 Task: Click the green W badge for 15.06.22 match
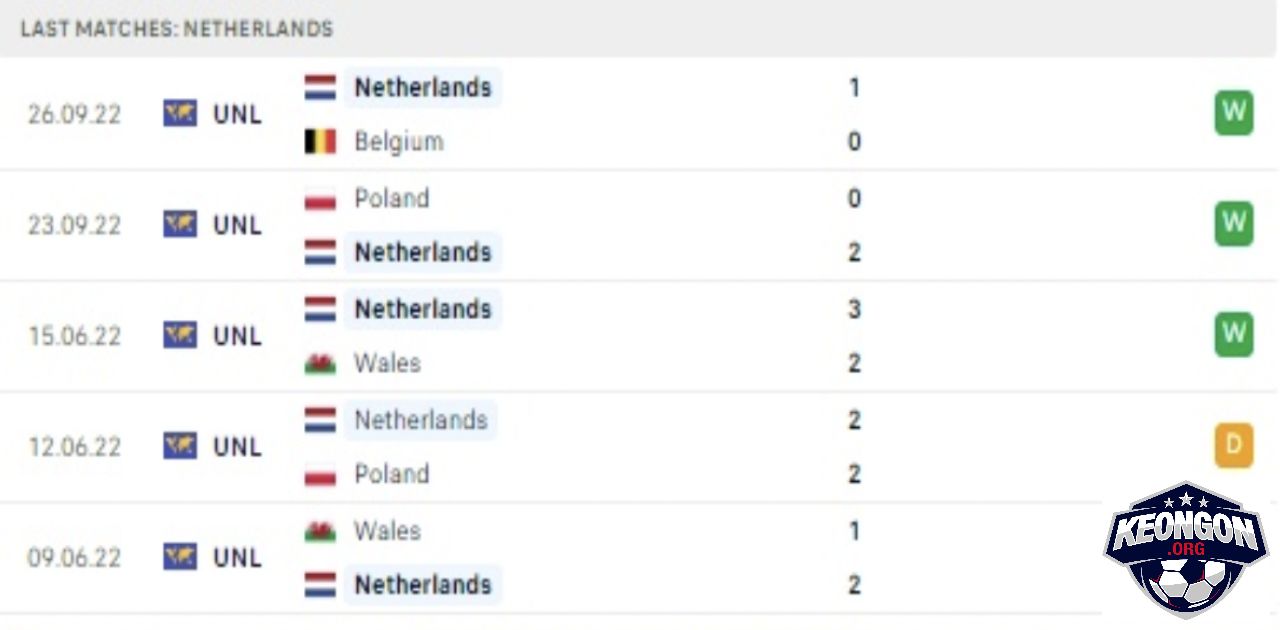[x=1234, y=335]
